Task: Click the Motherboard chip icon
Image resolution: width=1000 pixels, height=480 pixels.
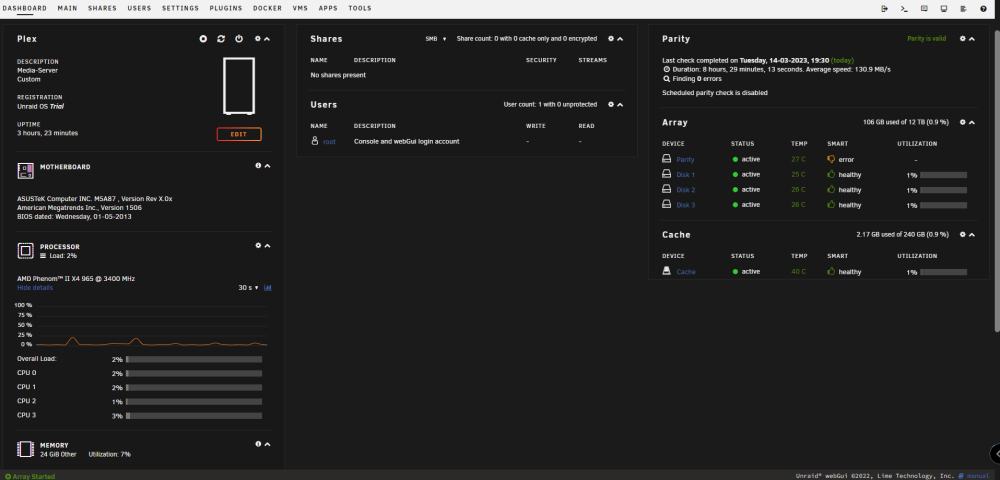Action: 25,170
